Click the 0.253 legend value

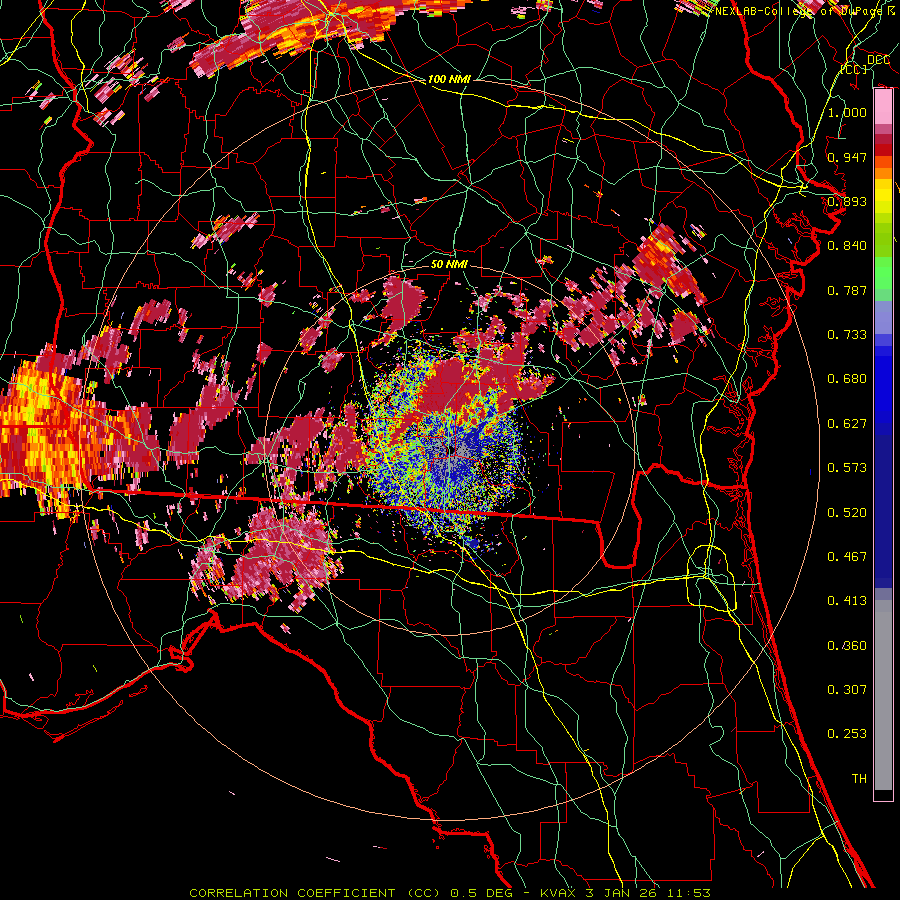tap(847, 734)
